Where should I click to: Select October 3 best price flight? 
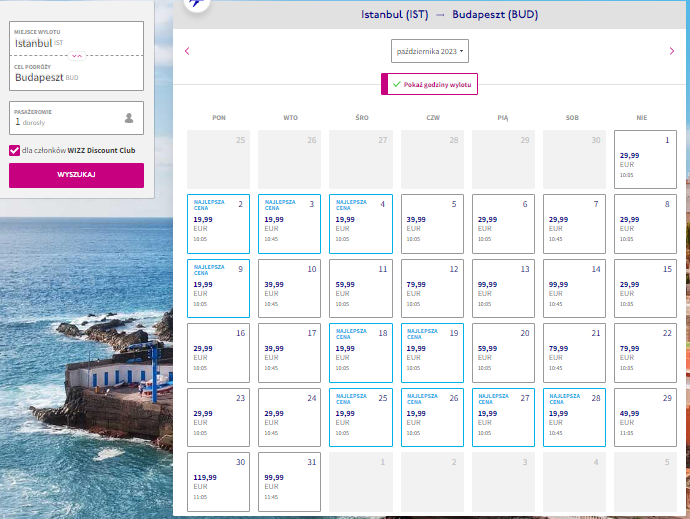[x=290, y=224]
